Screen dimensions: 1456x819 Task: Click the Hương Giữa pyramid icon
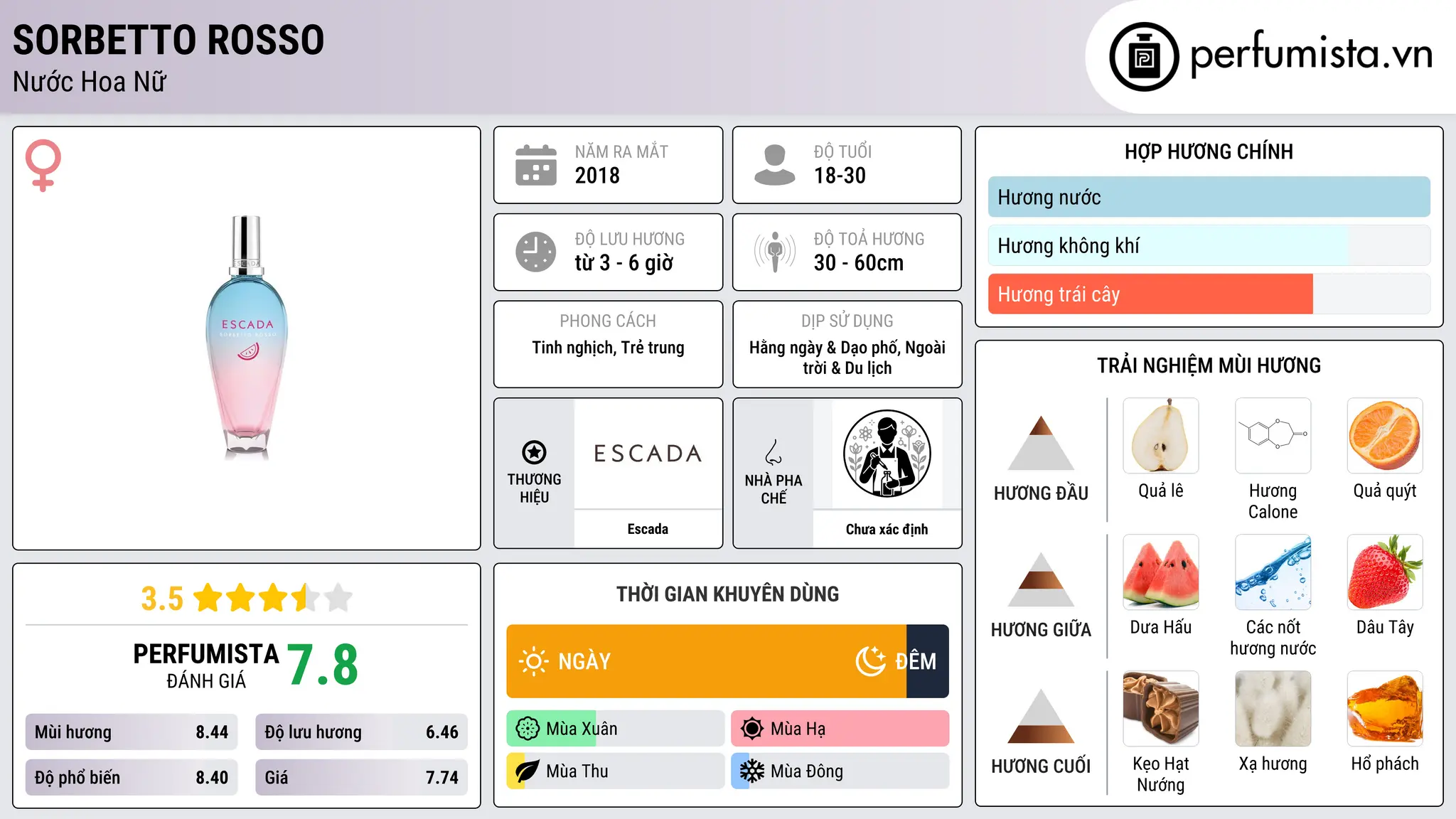1041,579
